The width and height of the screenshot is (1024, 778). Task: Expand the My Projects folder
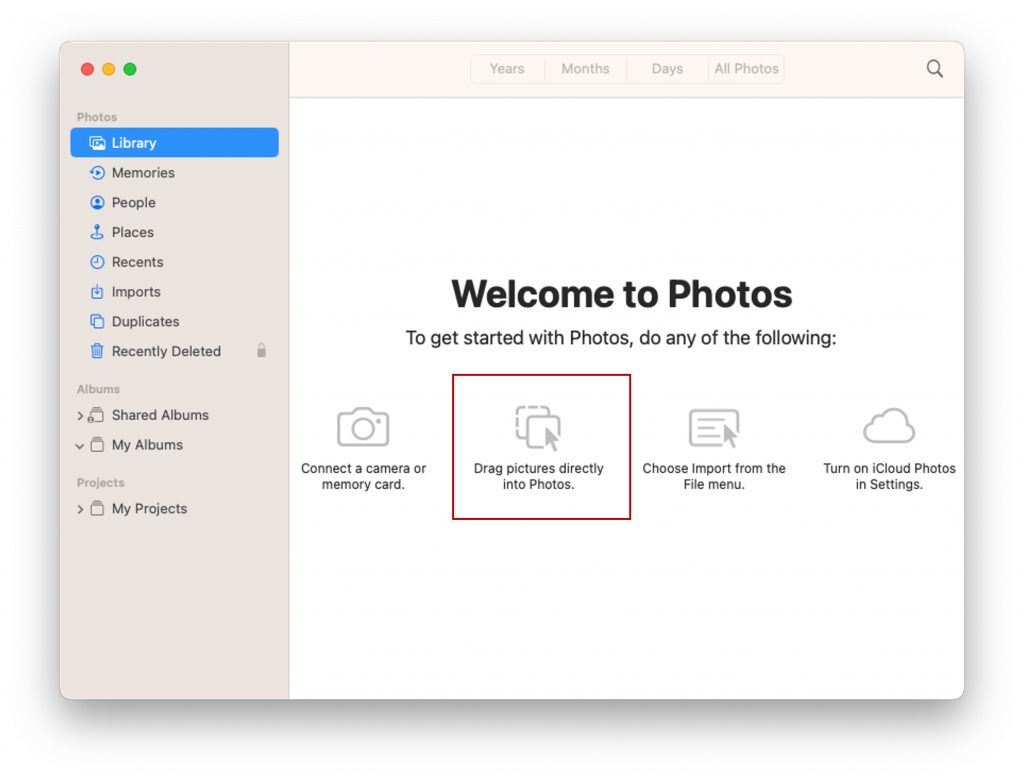[x=80, y=510]
